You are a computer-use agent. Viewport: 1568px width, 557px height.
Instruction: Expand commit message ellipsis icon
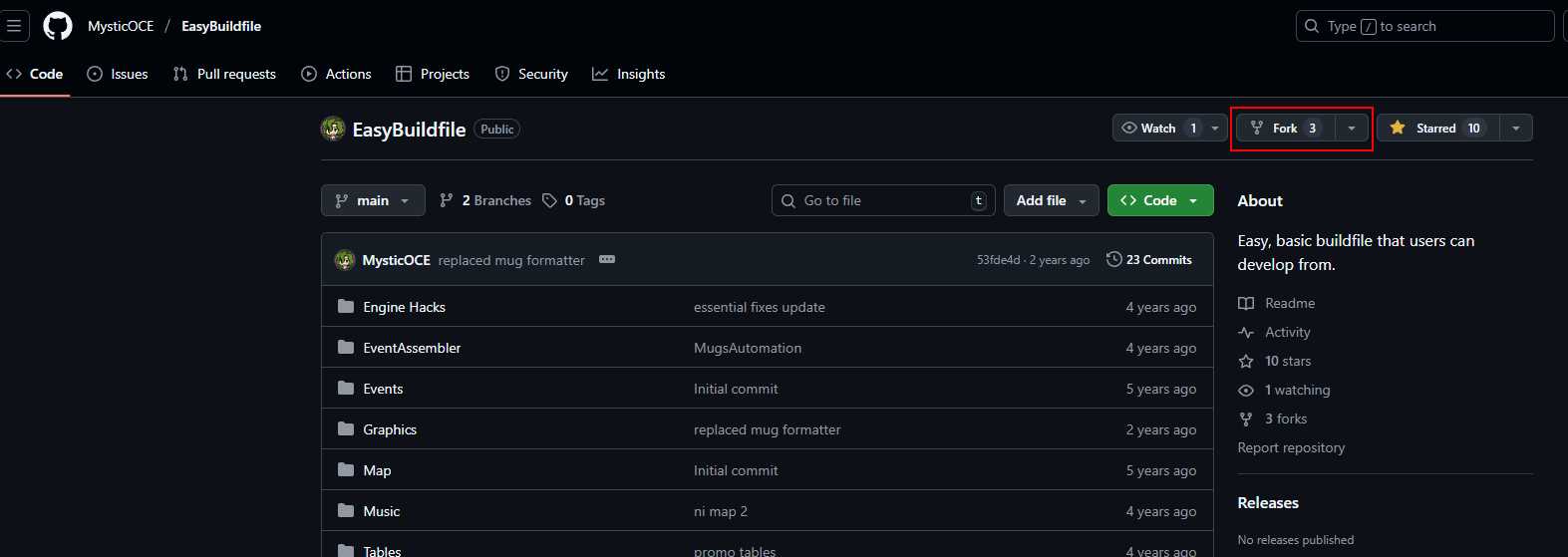[x=607, y=260]
